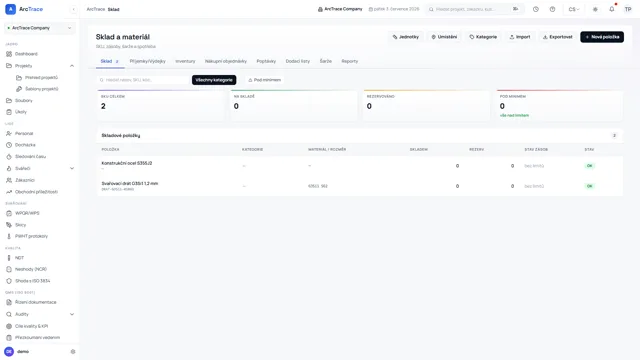The height and width of the screenshot is (360, 640).
Task: Open Docházka clock icon in sidebar
Action: (9, 145)
